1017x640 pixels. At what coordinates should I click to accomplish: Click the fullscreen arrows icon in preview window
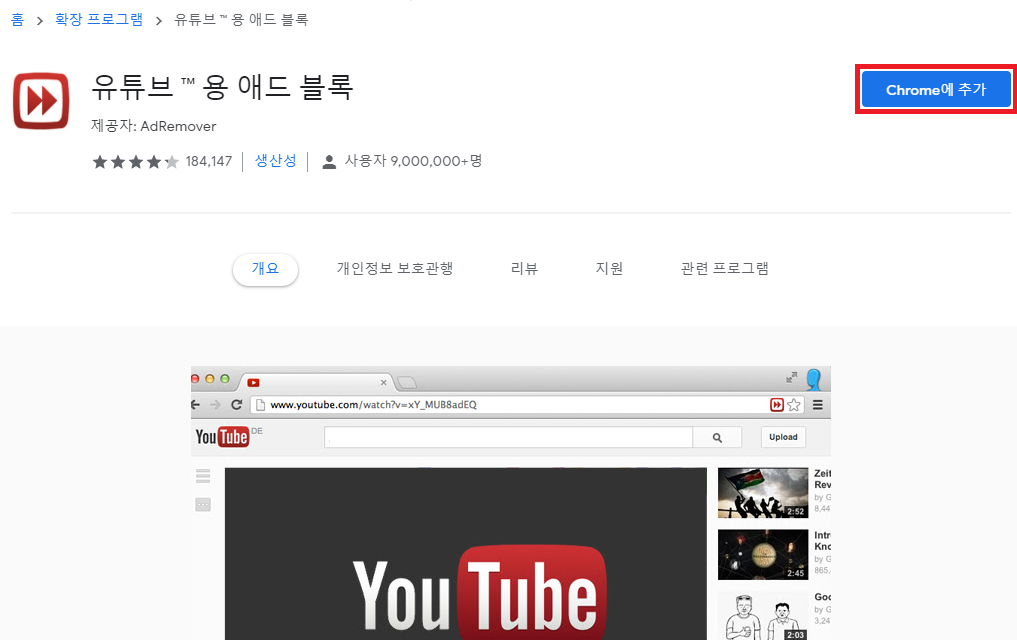(x=791, y=377)
